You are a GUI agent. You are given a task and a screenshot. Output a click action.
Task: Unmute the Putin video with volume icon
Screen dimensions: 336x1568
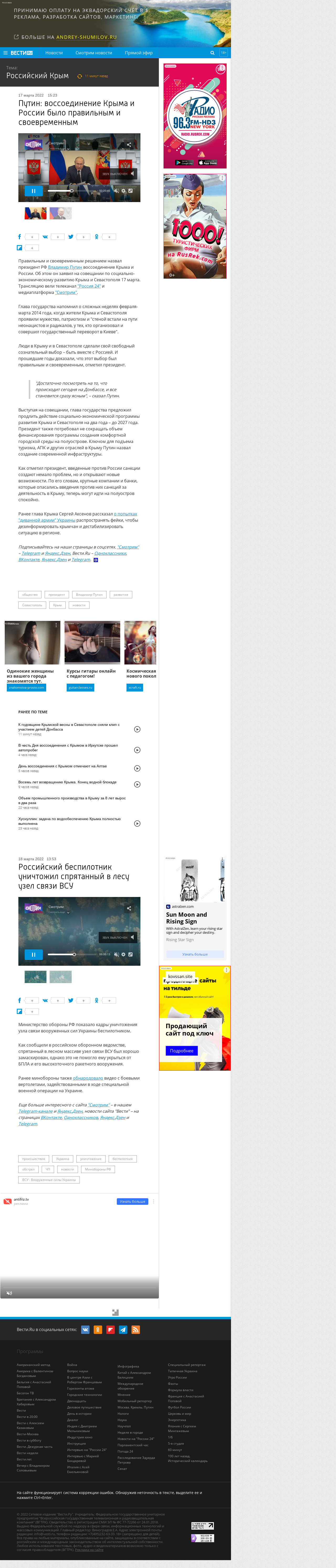116,191
